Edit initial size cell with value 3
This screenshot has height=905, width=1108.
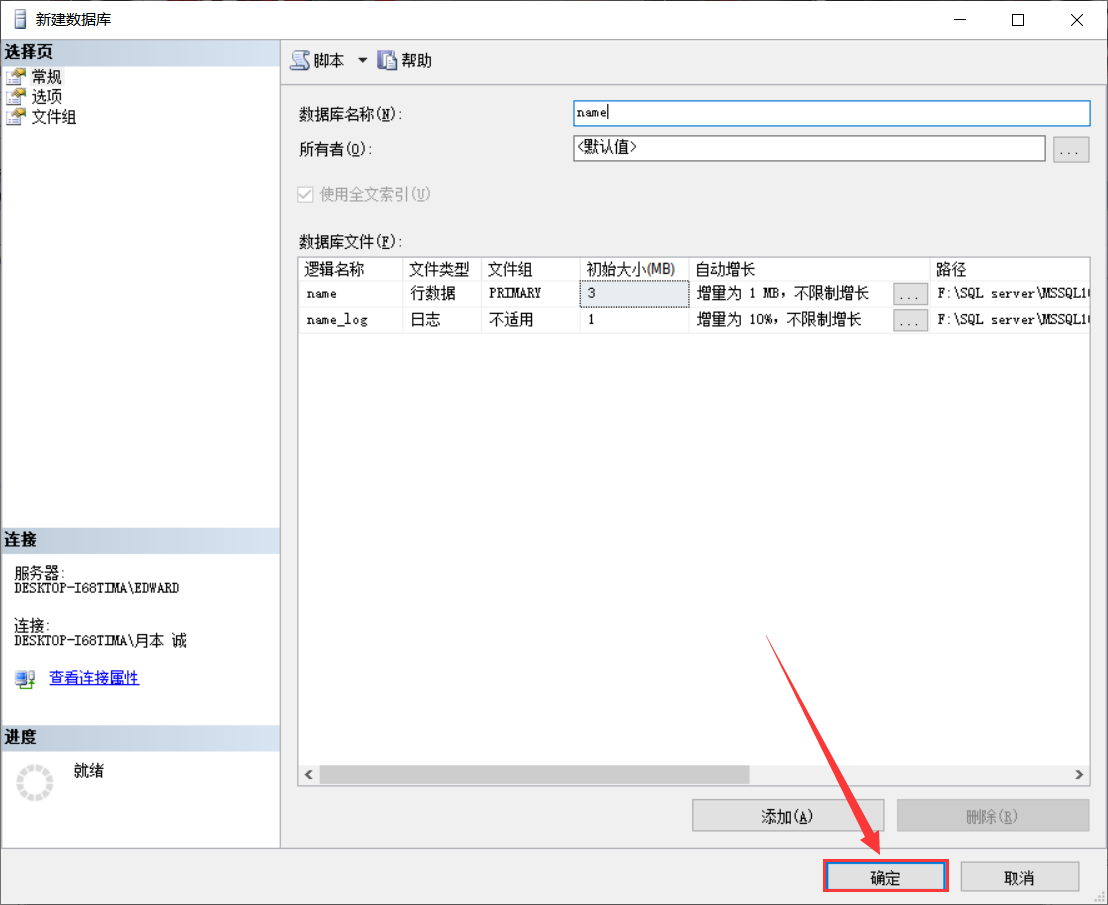[634, 294]
